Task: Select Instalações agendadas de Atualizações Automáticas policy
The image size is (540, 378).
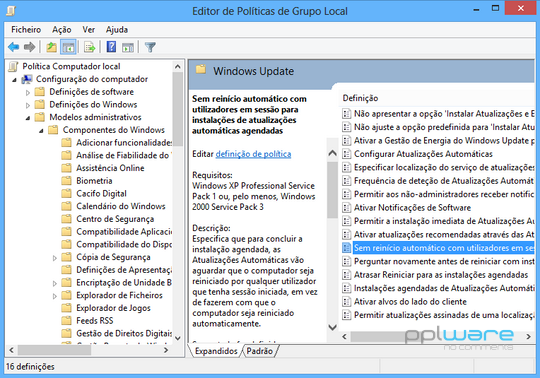Action: [x=444, y=288]
